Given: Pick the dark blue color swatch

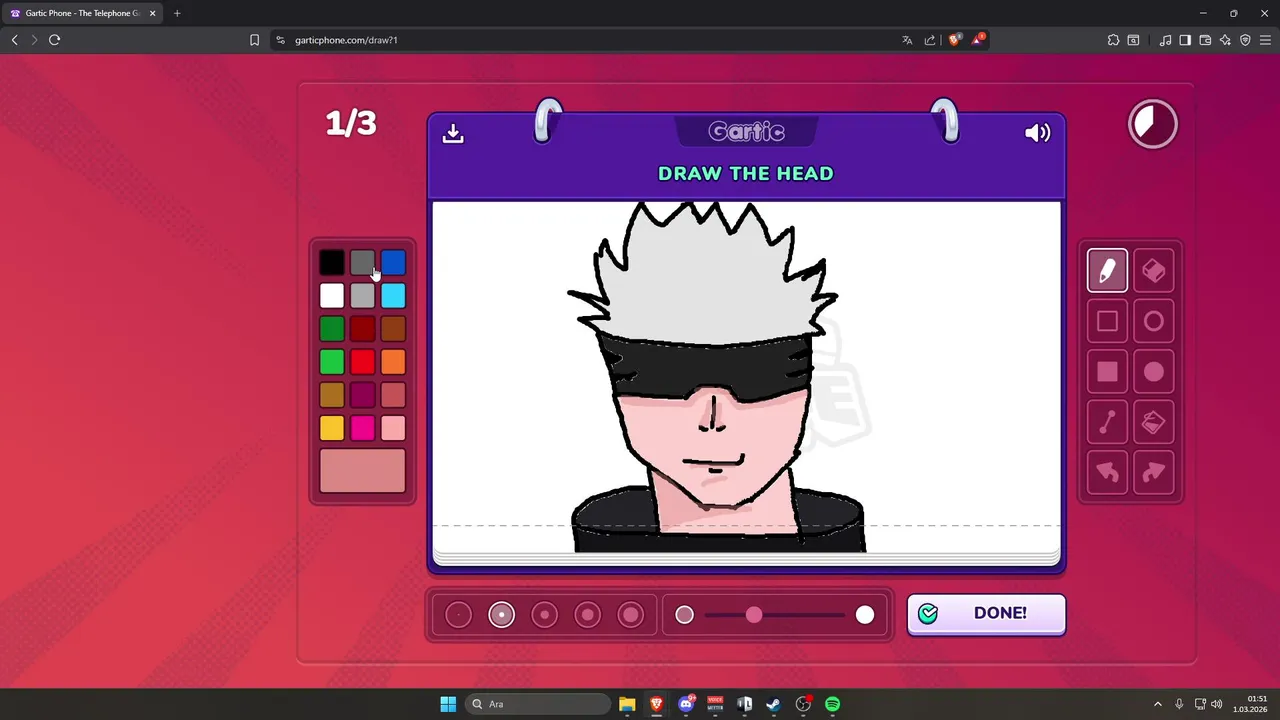Looking at the screenshot, I should (x=393, y=263).
